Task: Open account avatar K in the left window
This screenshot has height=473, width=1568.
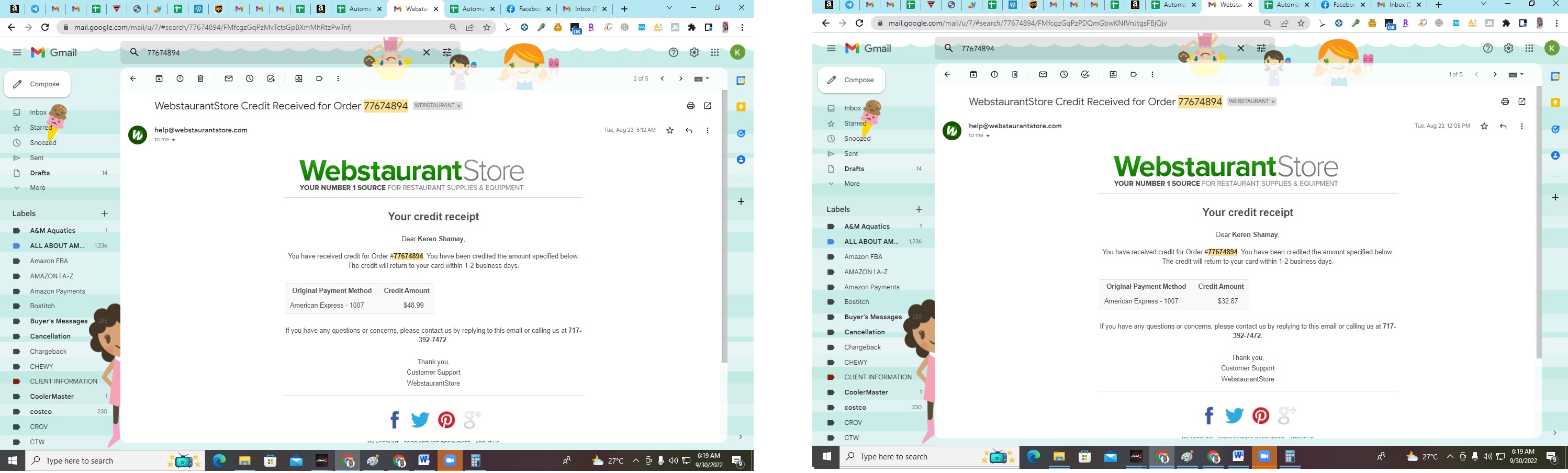Action: click(x=738, y=52)
